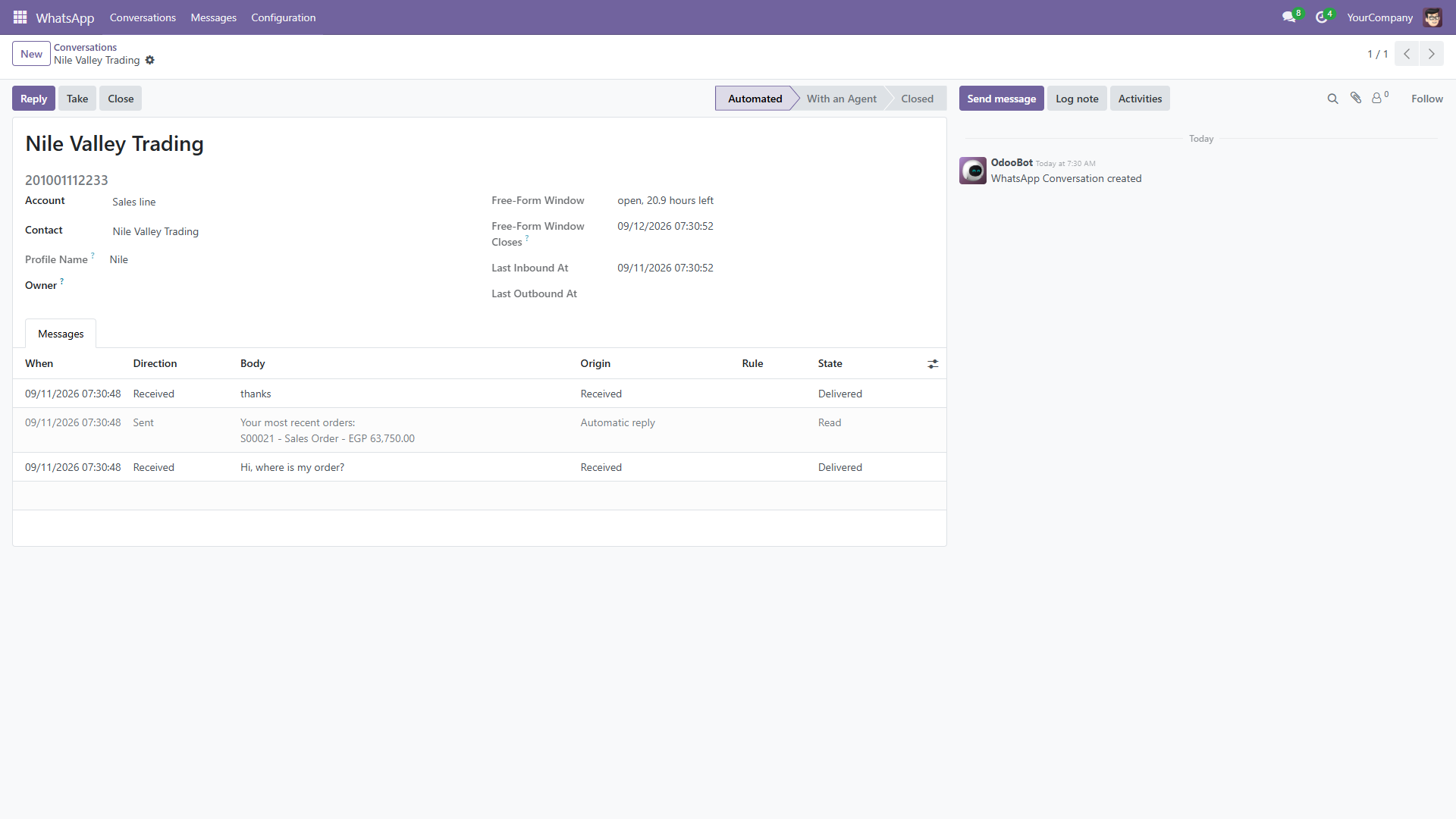This screenshot has width=1456, height=819.
Task: Attach a file using the paperclip icon
Action: tap(1356, 98)
